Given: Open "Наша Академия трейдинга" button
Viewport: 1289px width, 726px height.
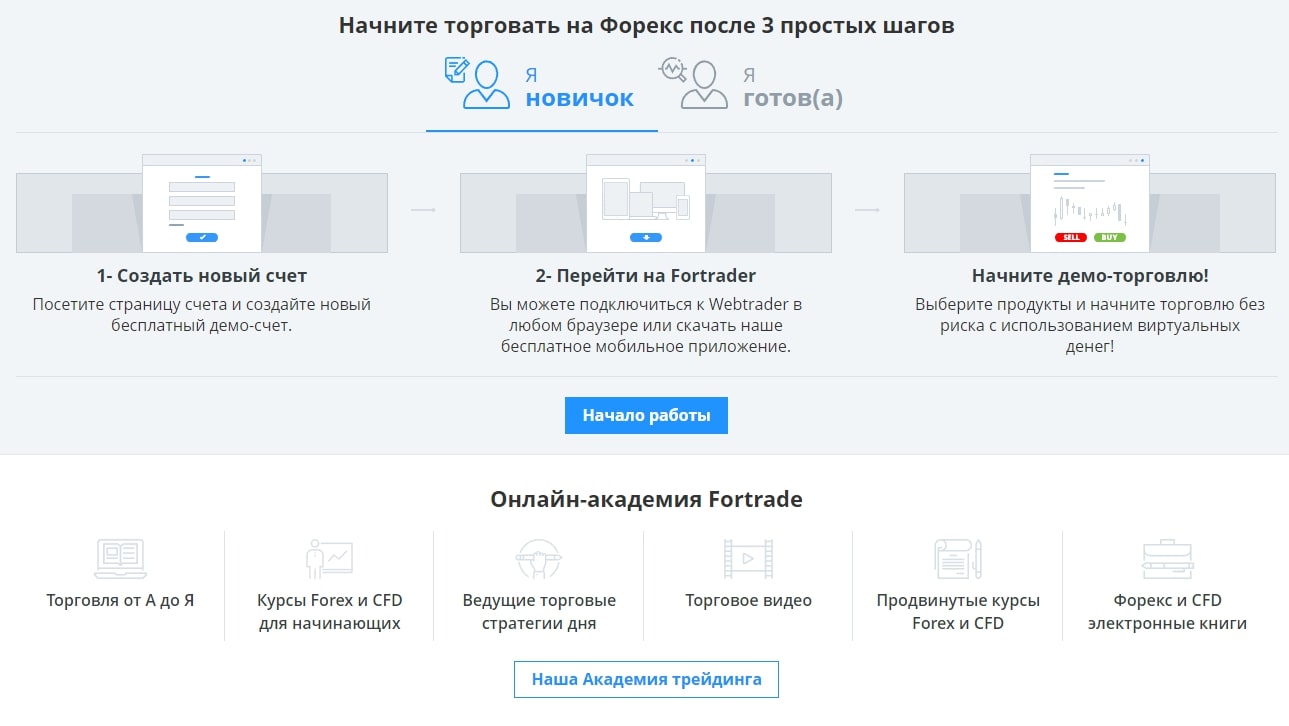Looking at the screenshot, I should 646,679.
